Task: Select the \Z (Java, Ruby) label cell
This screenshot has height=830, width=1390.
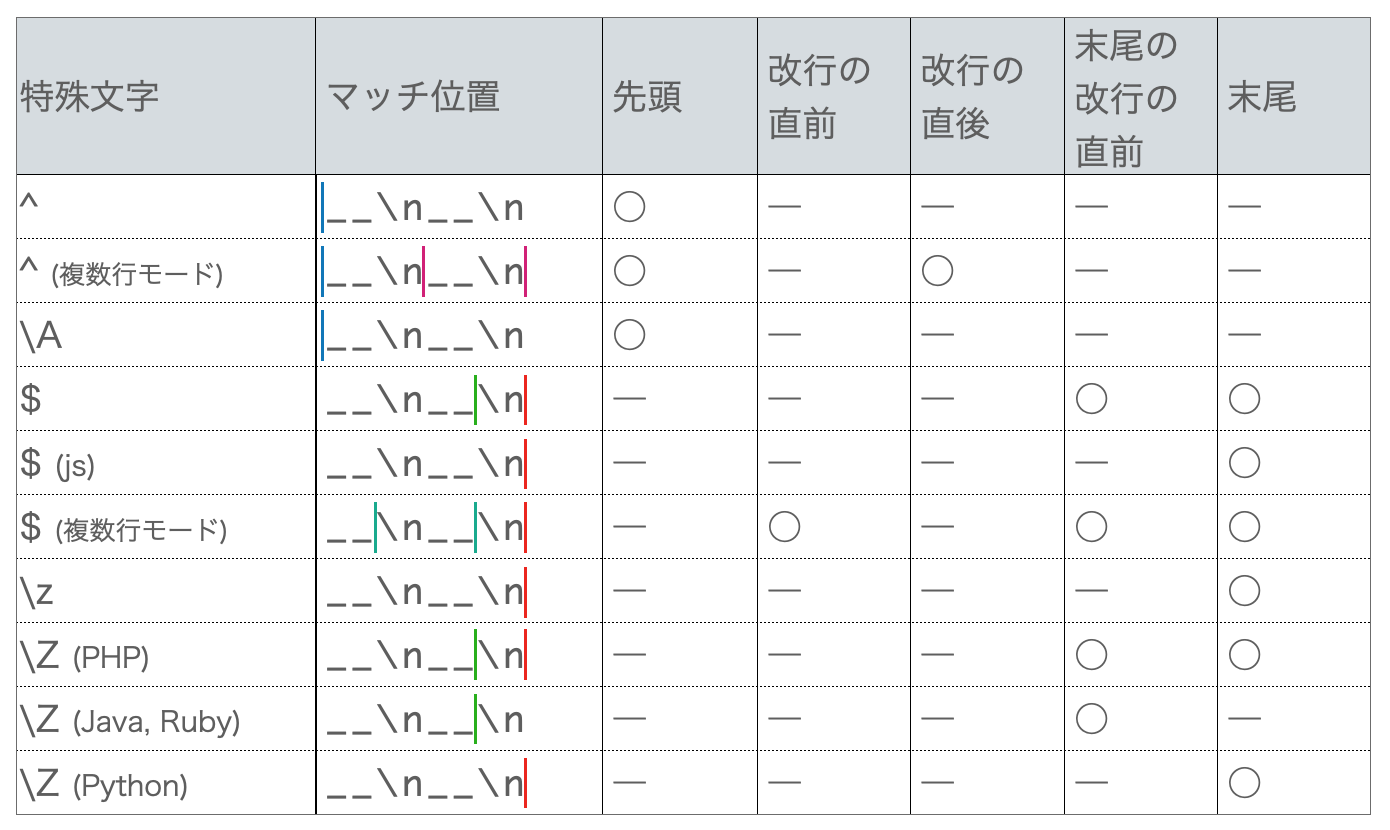Action: coord(130,720)
